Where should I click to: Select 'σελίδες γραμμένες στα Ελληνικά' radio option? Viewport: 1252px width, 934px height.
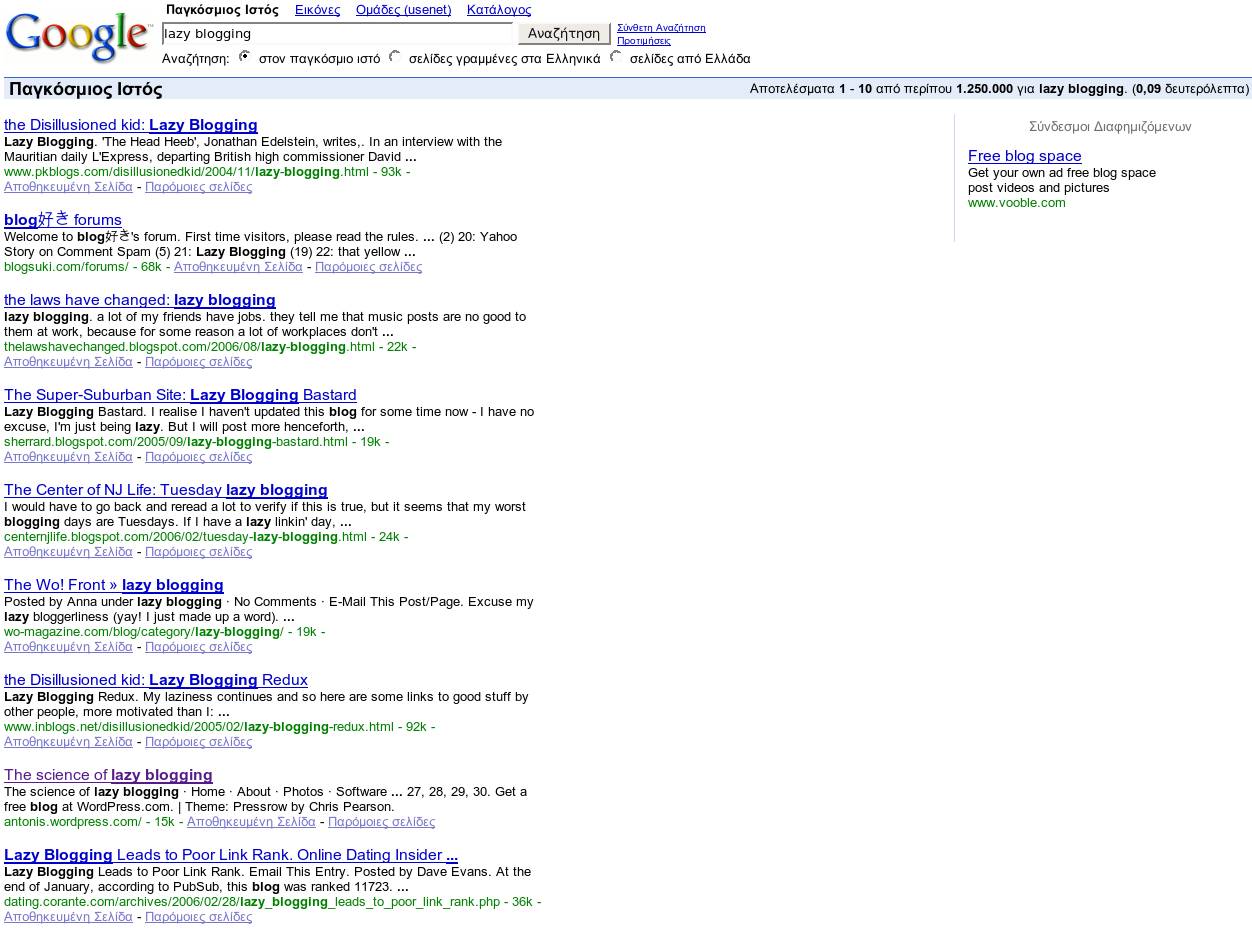pyautogui.click(x=395, y=57)
